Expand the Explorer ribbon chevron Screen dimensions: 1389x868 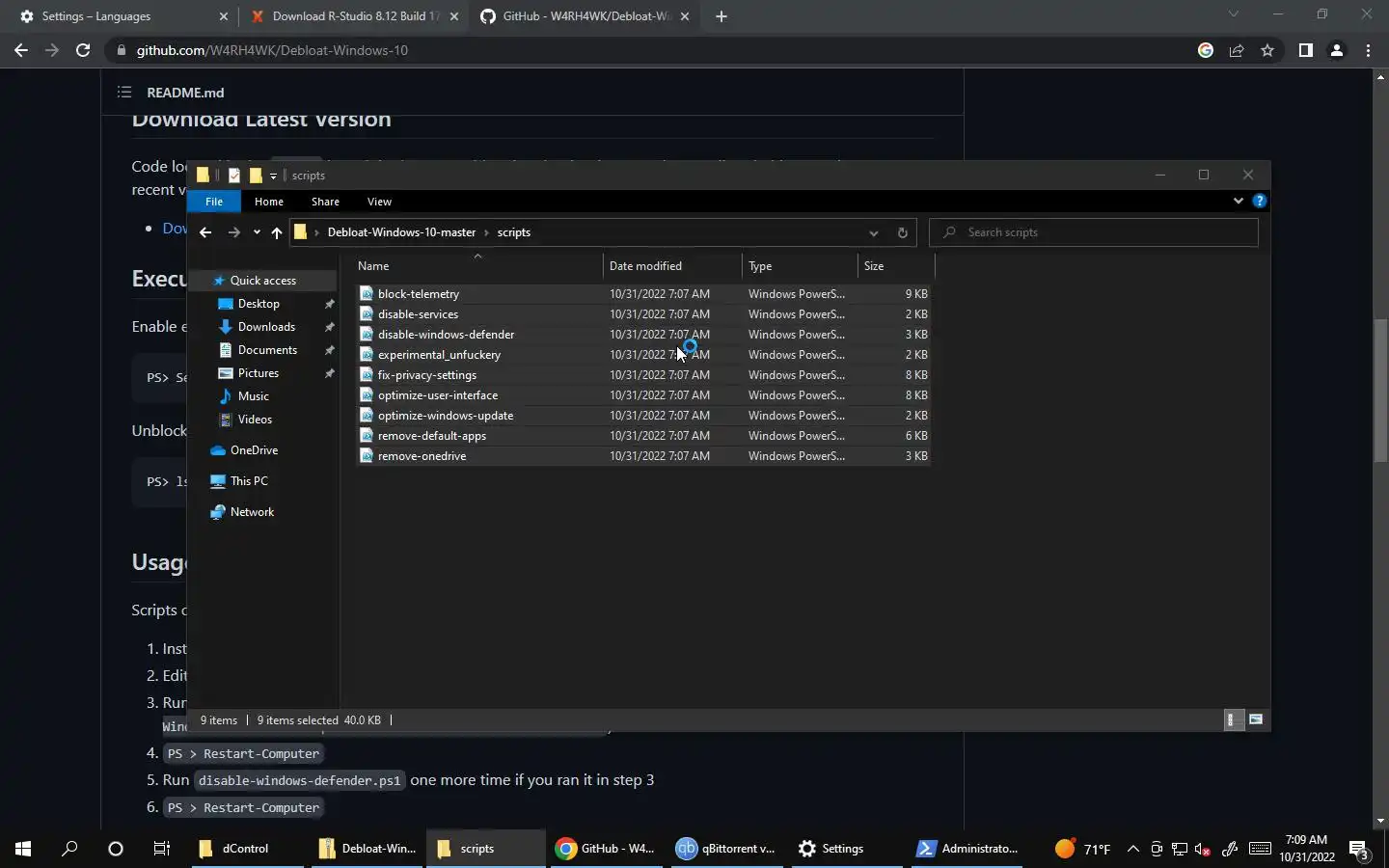click(1238, 201)
